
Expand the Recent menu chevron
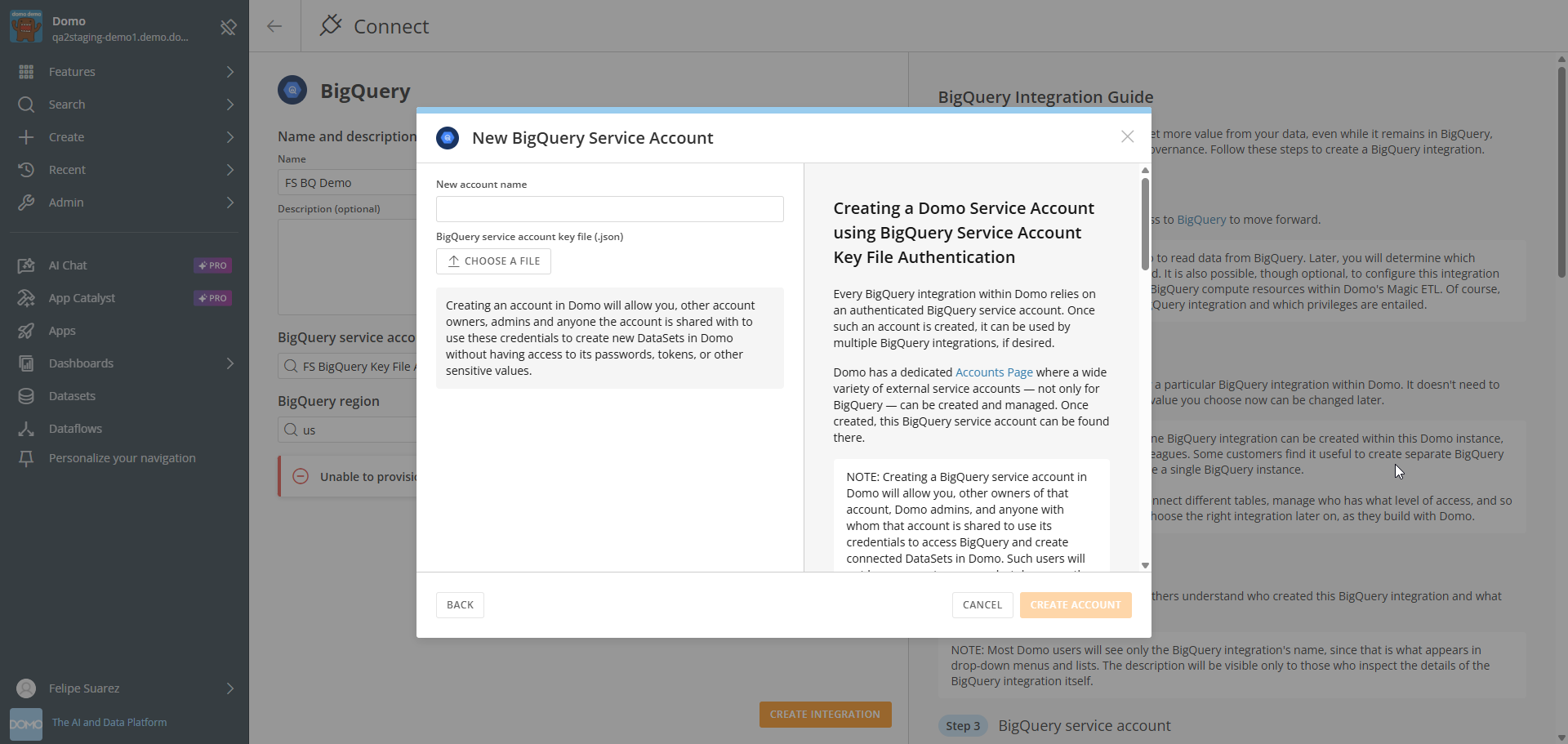(x=230, y=170)
